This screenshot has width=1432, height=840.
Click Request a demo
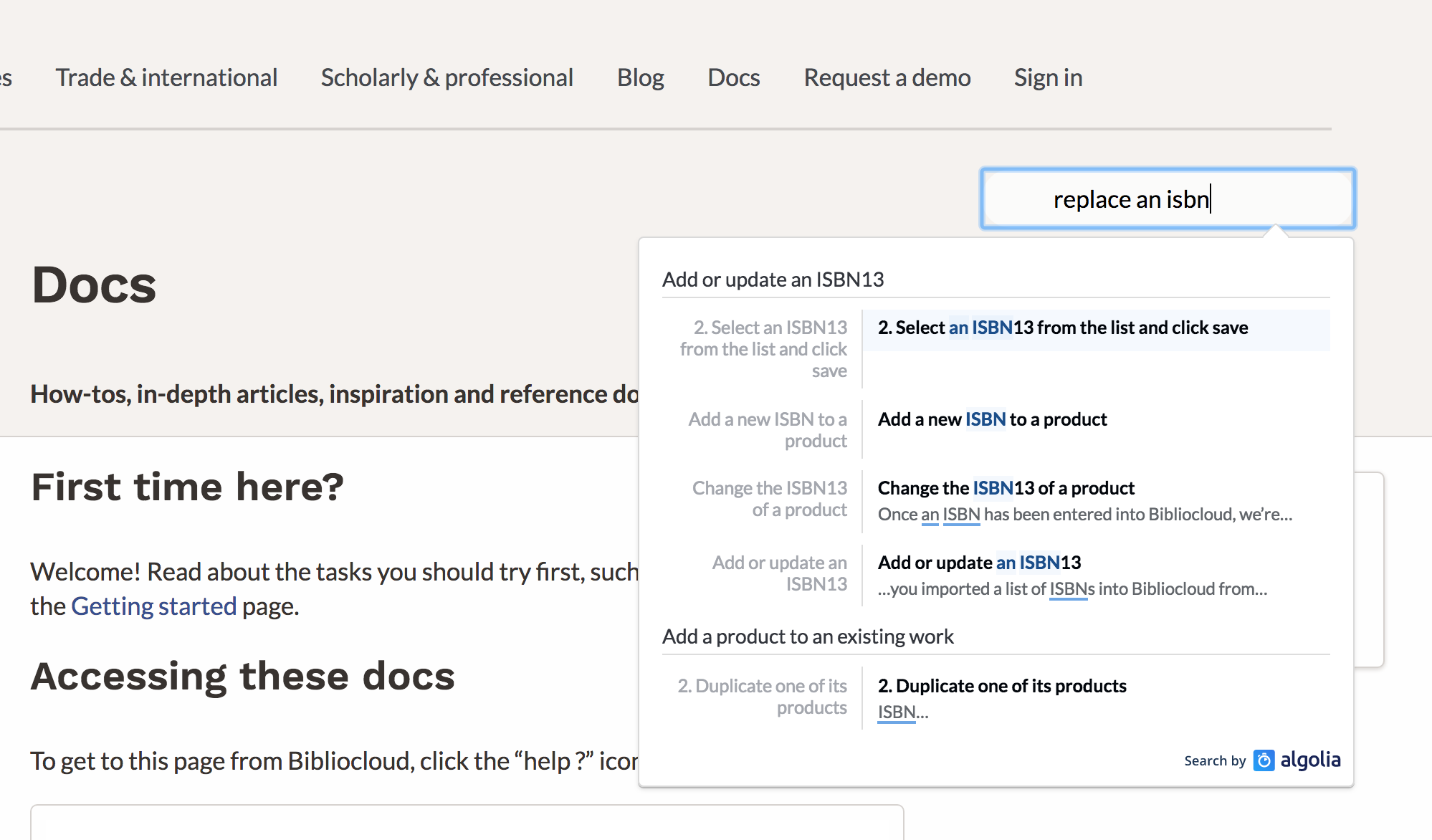pos(887,77)
